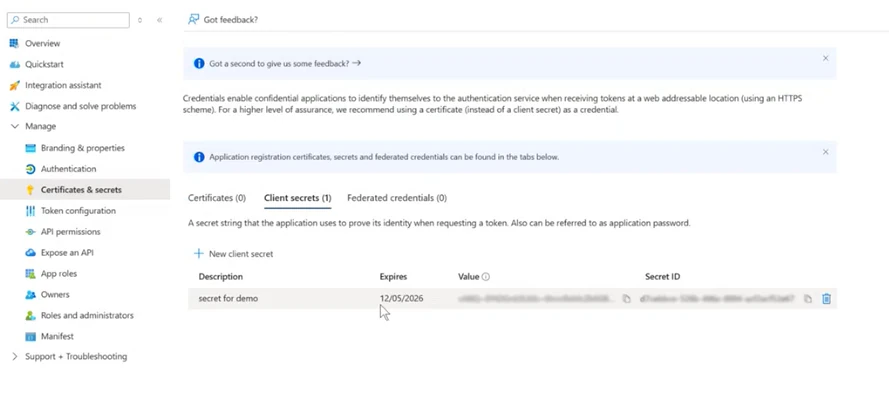Click the Integration assistant rocket icon
This screenshot has height=409, width=889.
coord(15,86)
